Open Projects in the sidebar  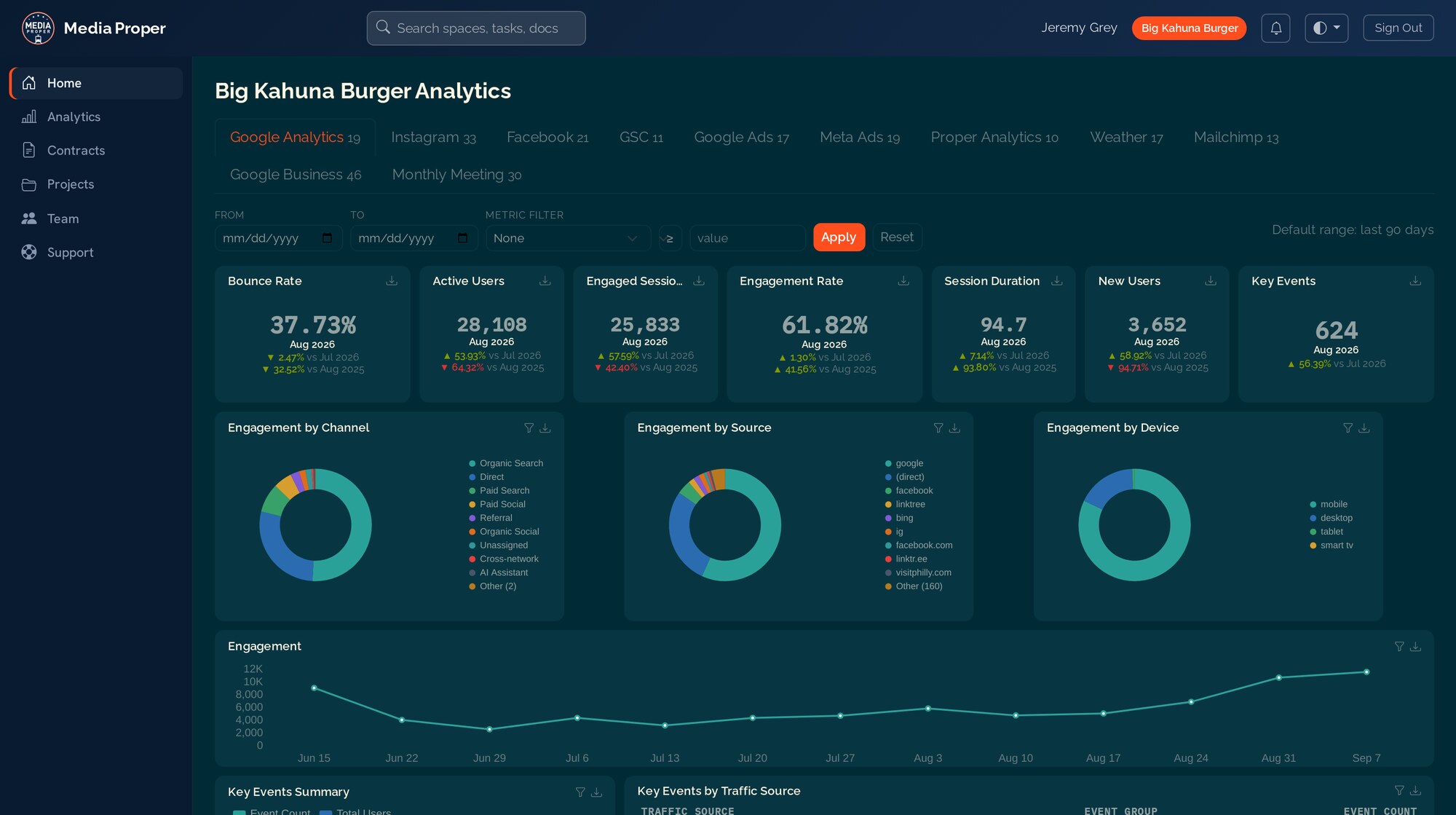click(96, 184)
